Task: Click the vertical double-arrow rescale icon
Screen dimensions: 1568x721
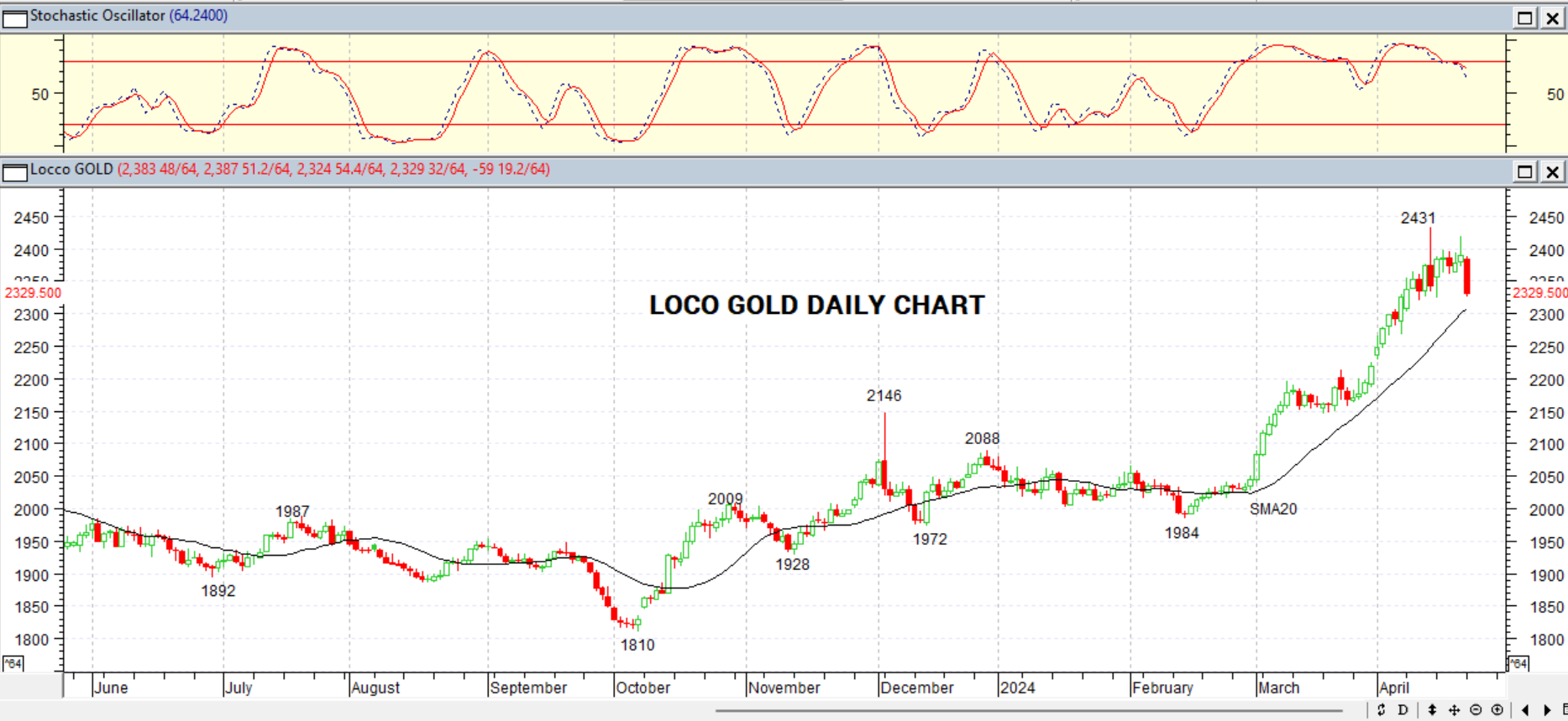Action: coord(1433,710)
